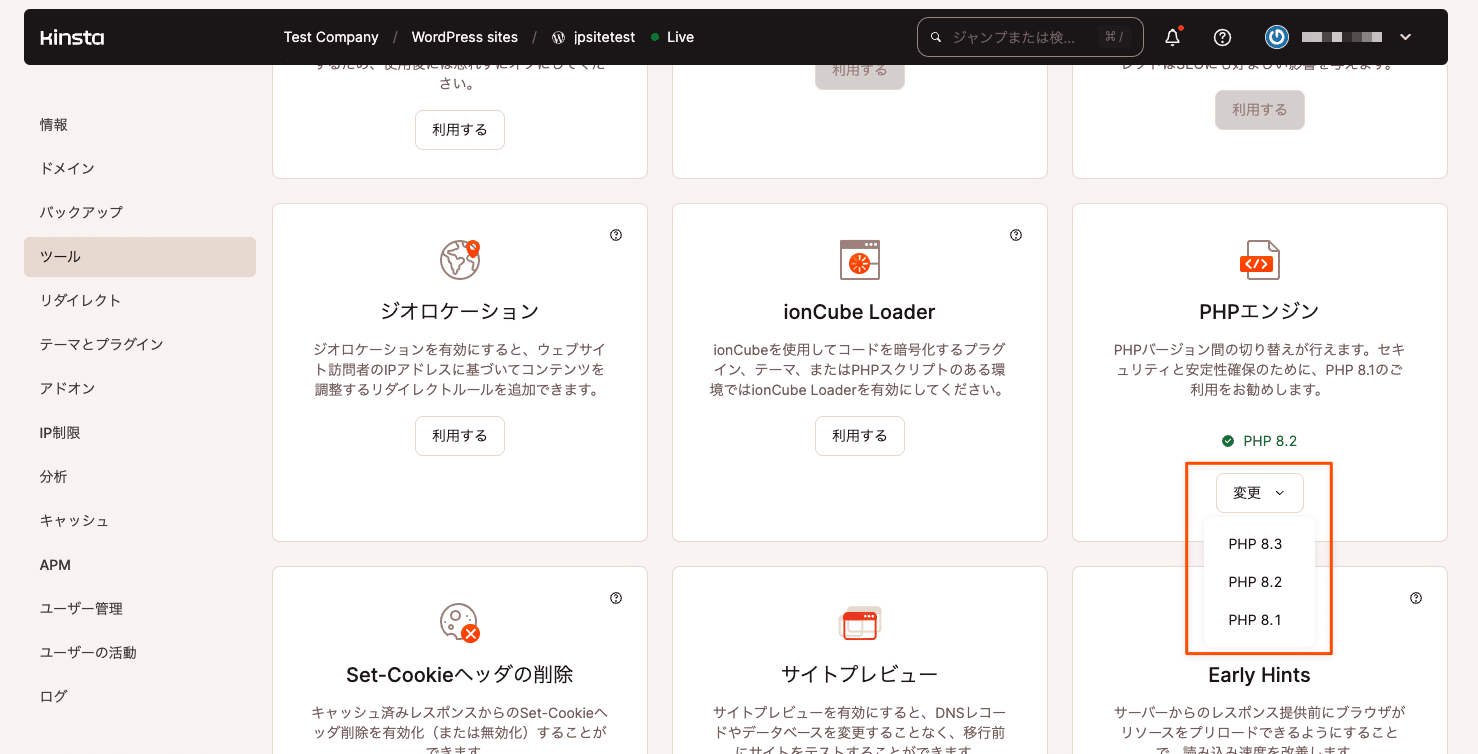Select PHP 8.3 from the version list

pos(1254,543)
